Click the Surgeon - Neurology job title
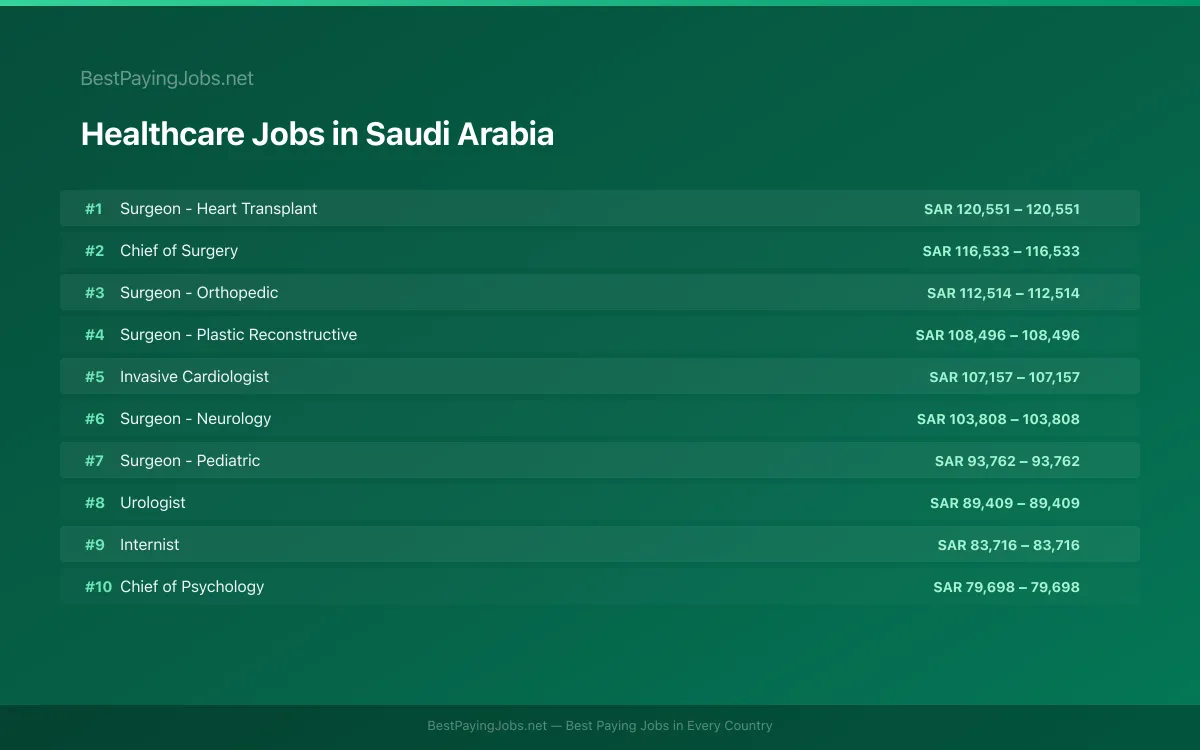Screen dimensions: 1200x750 point(195,418)
